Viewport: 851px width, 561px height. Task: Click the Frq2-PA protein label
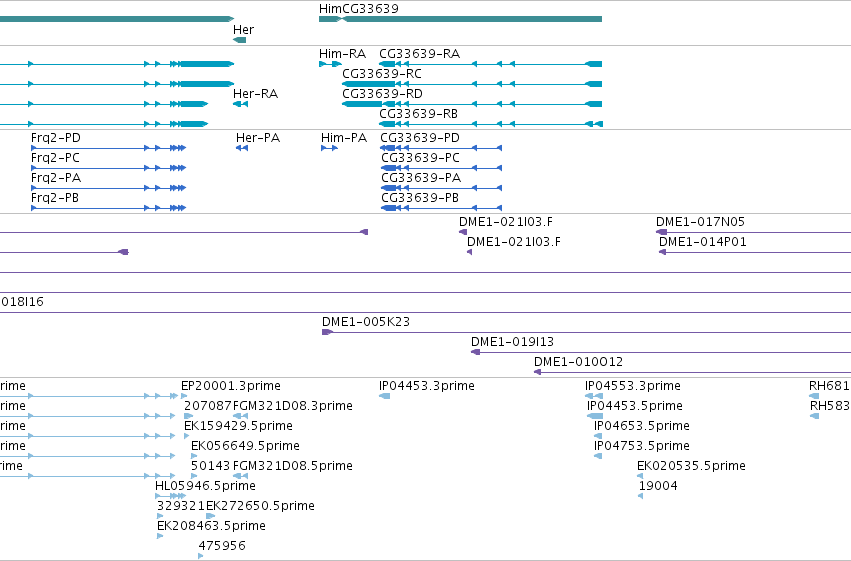click(x=56, y=178)
